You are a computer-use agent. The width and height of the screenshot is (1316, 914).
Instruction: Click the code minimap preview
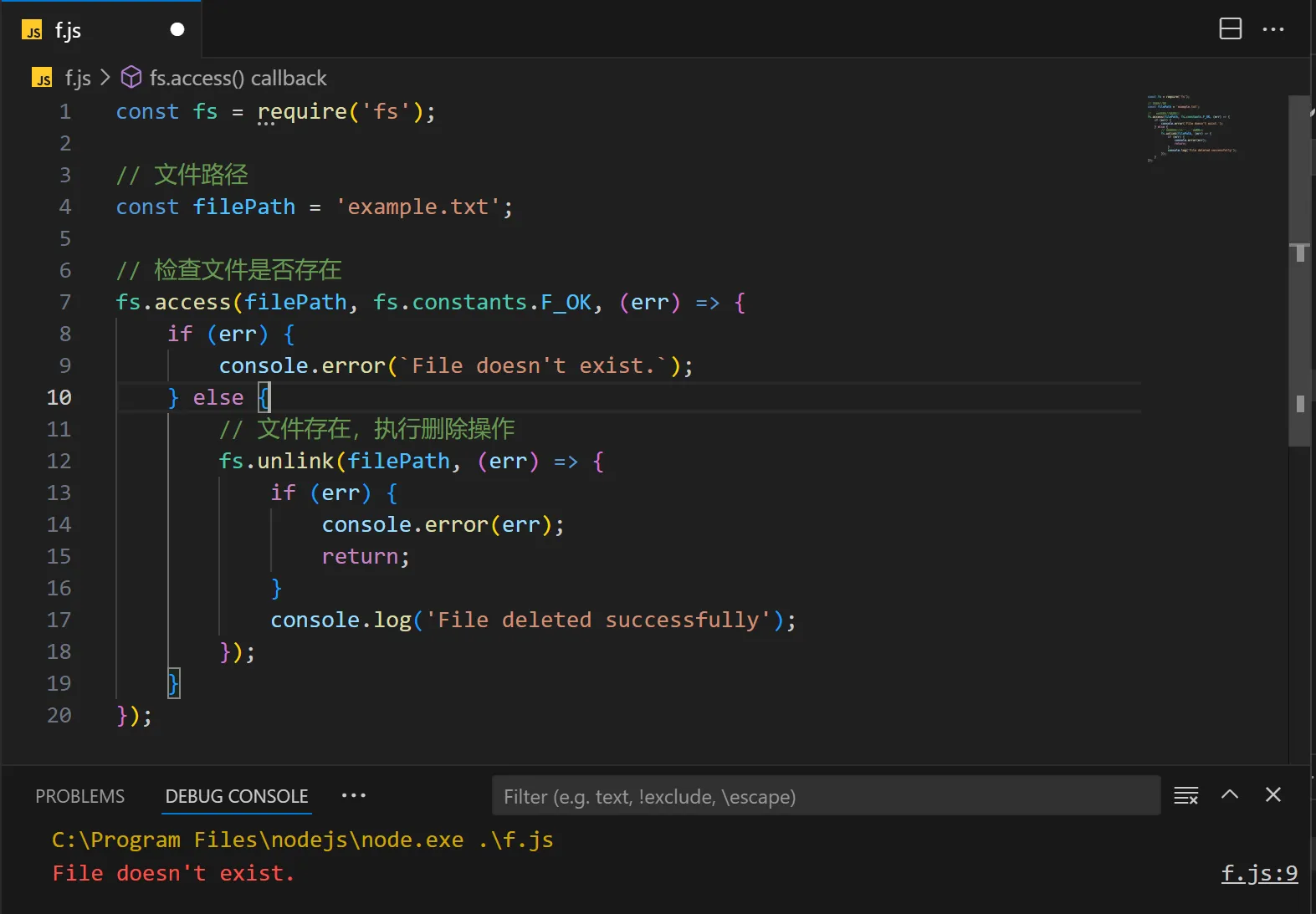pos(1191,128)
